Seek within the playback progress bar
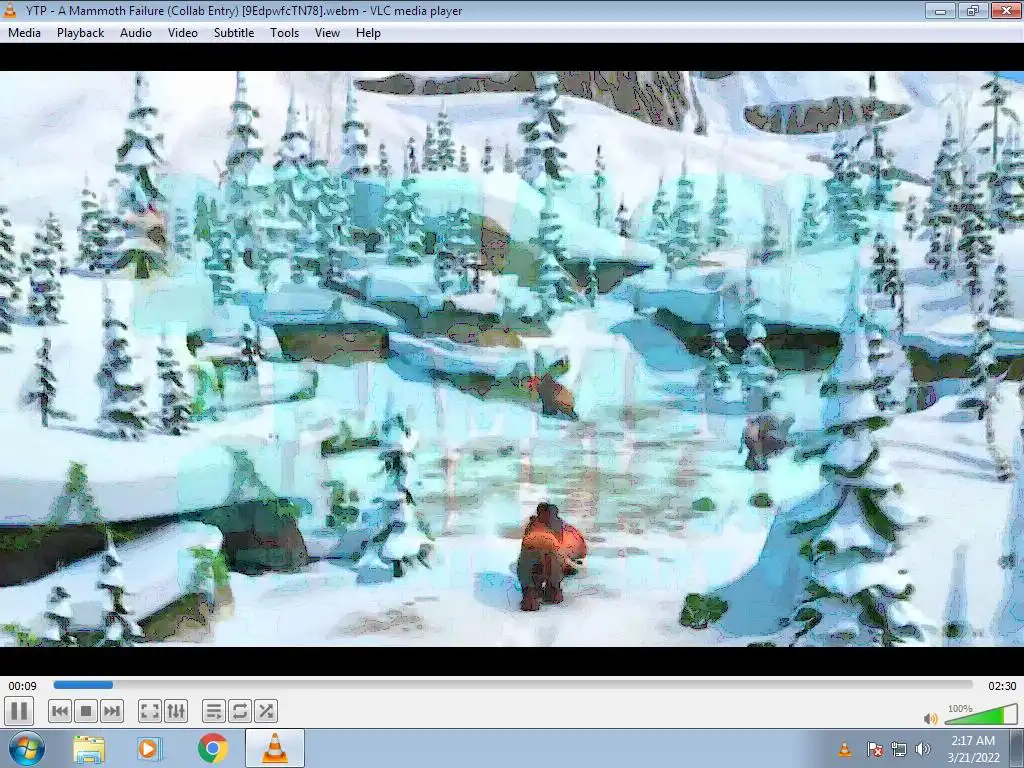Viewport: 1024px width, 768px height. point(513,685)
